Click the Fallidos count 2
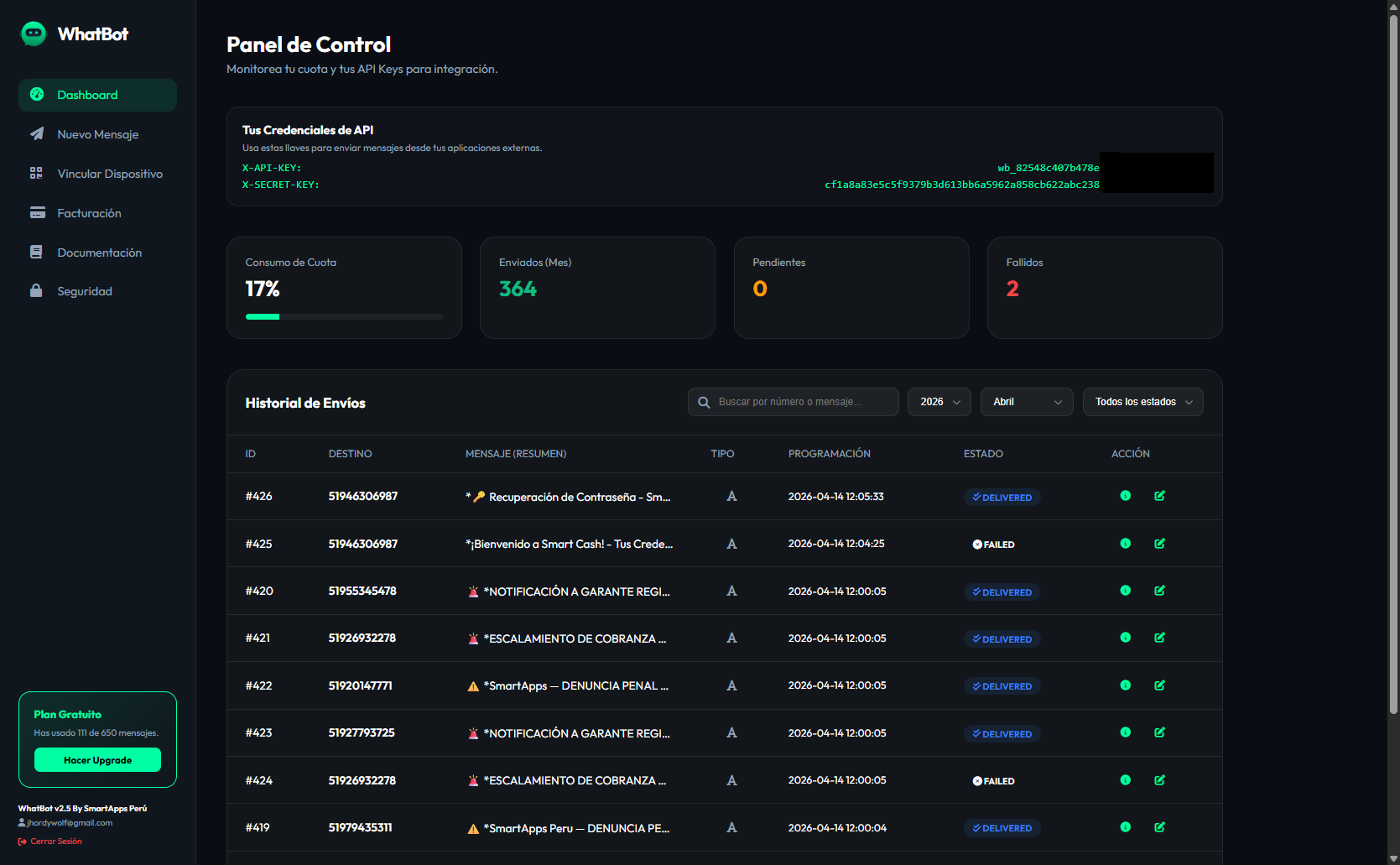 point(1012,289)
